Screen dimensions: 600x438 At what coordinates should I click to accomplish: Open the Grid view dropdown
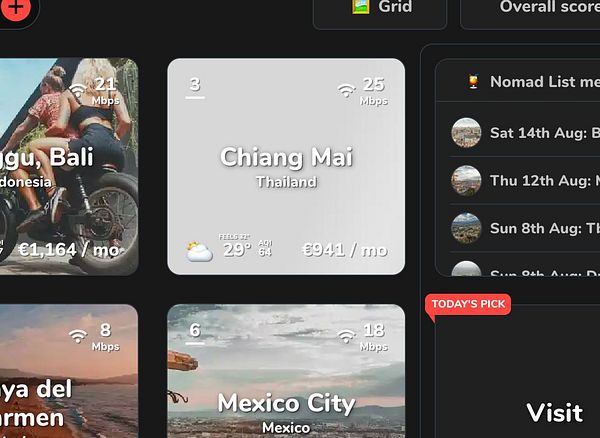click(x=380, y=11)
